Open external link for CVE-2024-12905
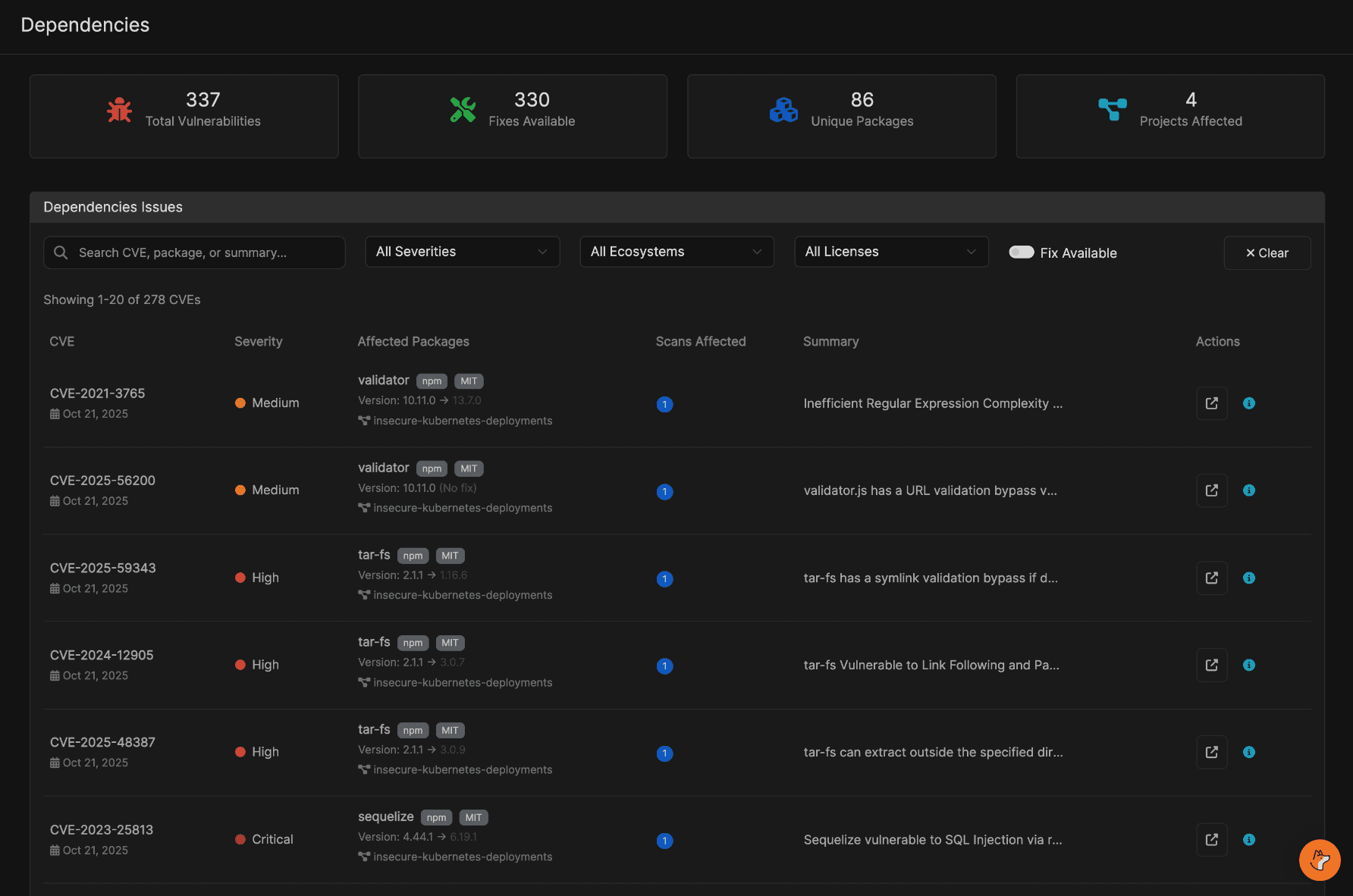Viewport: 1353px width, 896px height. 1211,665
